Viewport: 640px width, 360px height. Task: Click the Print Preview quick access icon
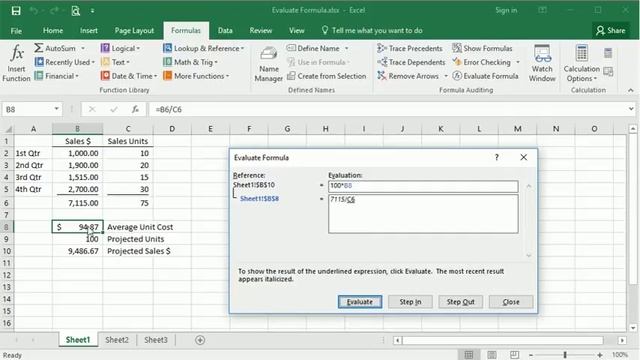pos(76,11)
